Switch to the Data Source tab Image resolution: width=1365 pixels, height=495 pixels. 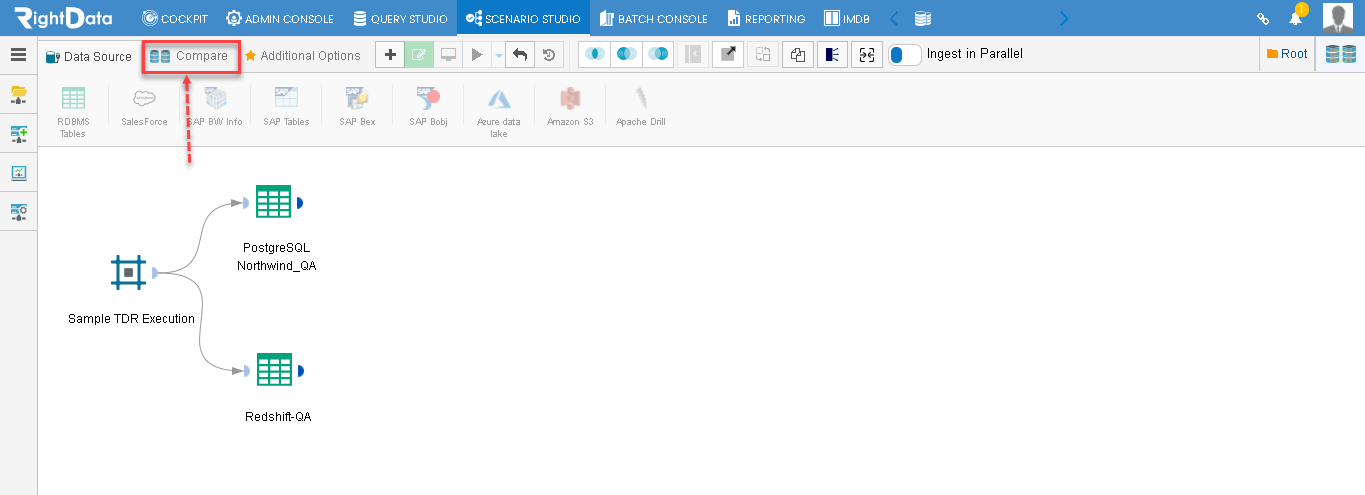pos(89,56)
